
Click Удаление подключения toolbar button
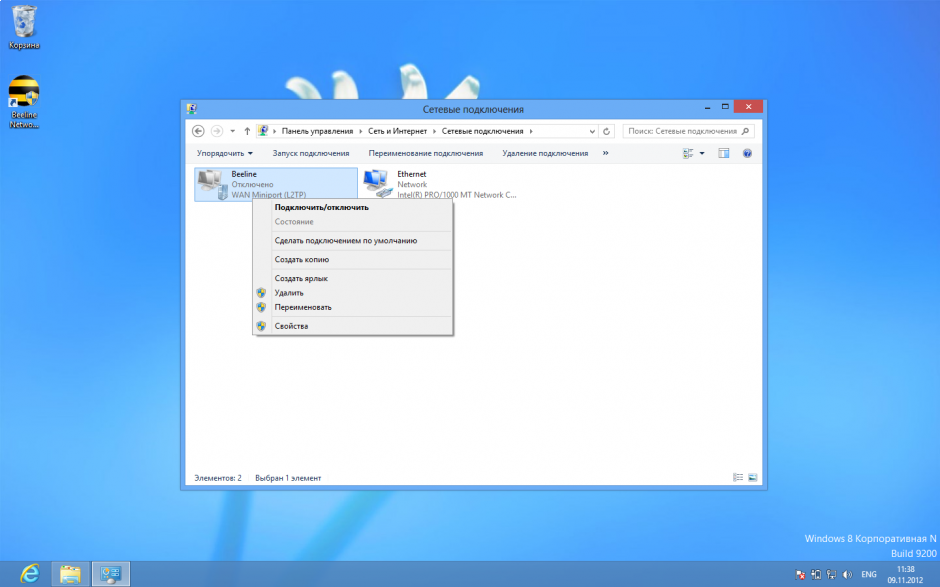545,153
